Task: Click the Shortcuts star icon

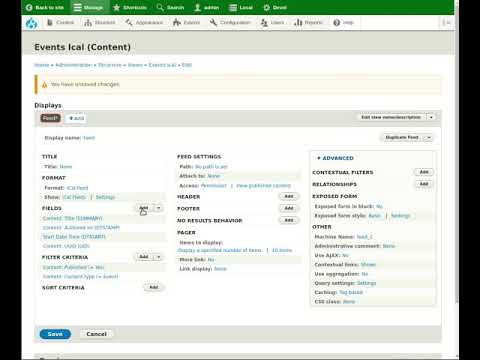Action: pos(116,7)
